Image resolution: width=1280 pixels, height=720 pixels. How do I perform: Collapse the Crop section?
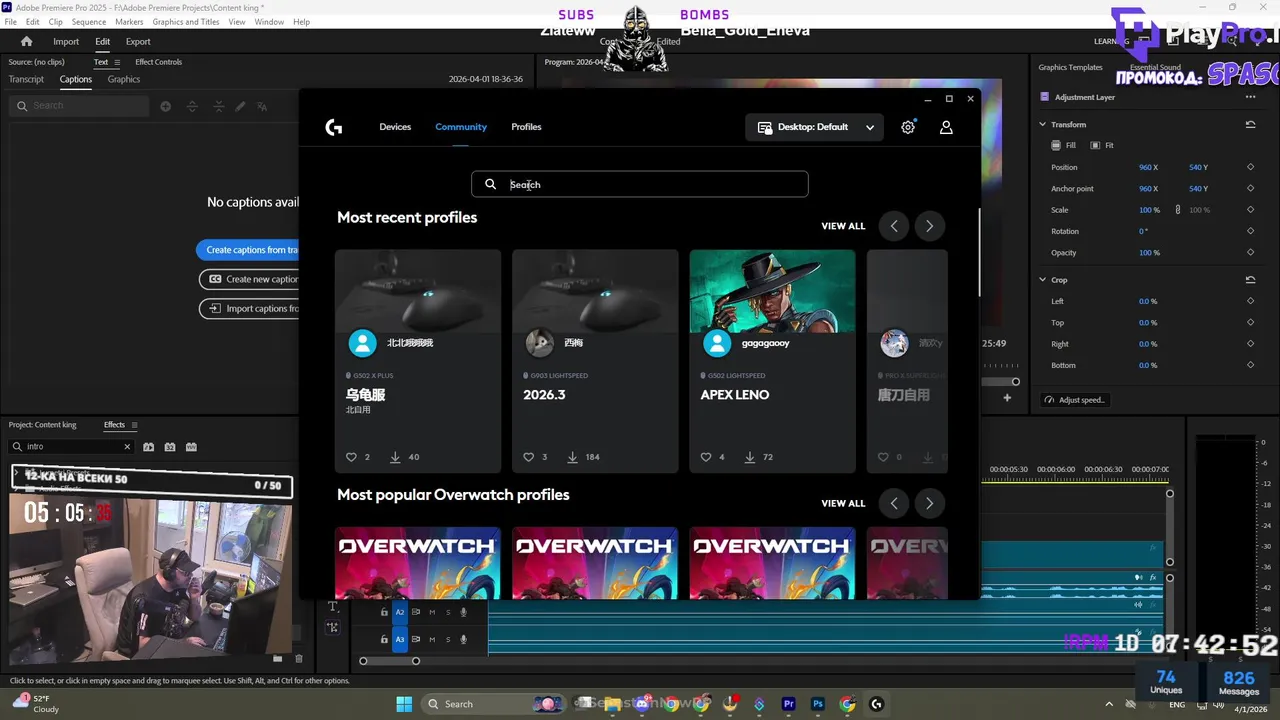[x=1042, y=280]
